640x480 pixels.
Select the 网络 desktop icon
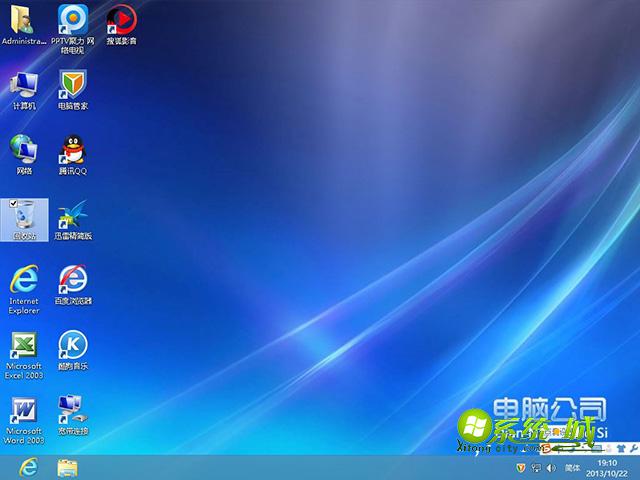(24, 154)
